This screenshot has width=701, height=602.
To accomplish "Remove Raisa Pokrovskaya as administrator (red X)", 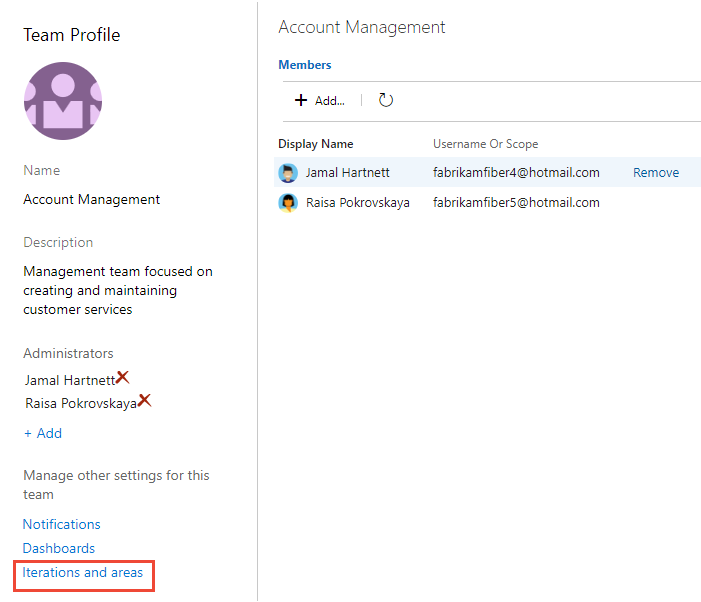I will click(144, 400).
